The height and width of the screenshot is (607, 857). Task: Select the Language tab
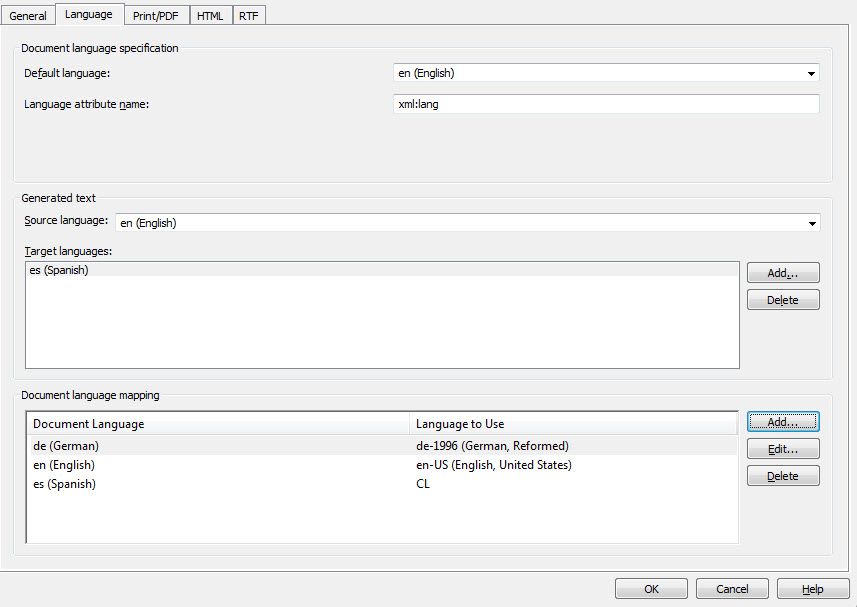(89, 14)
